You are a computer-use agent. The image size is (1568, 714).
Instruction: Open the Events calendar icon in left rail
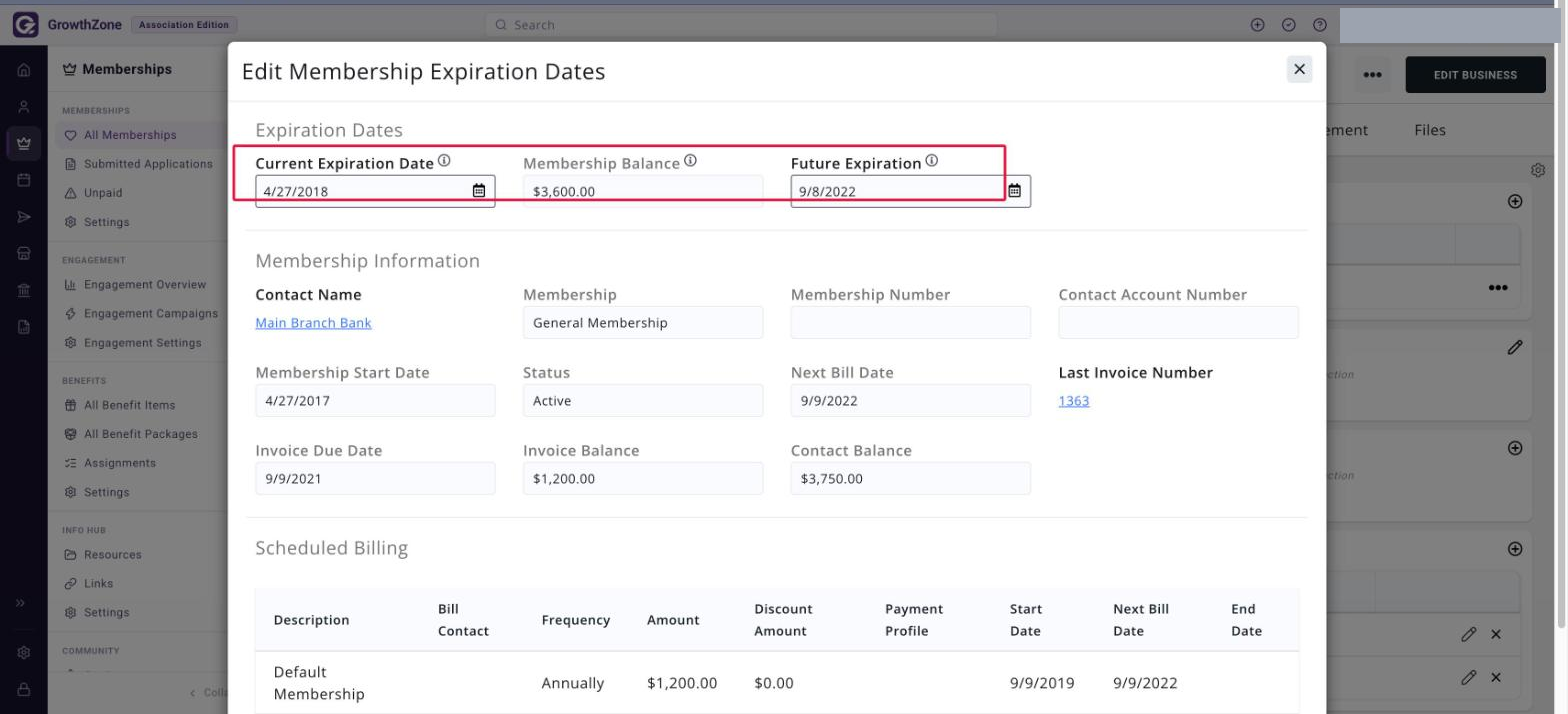click(x=24, y=181)
